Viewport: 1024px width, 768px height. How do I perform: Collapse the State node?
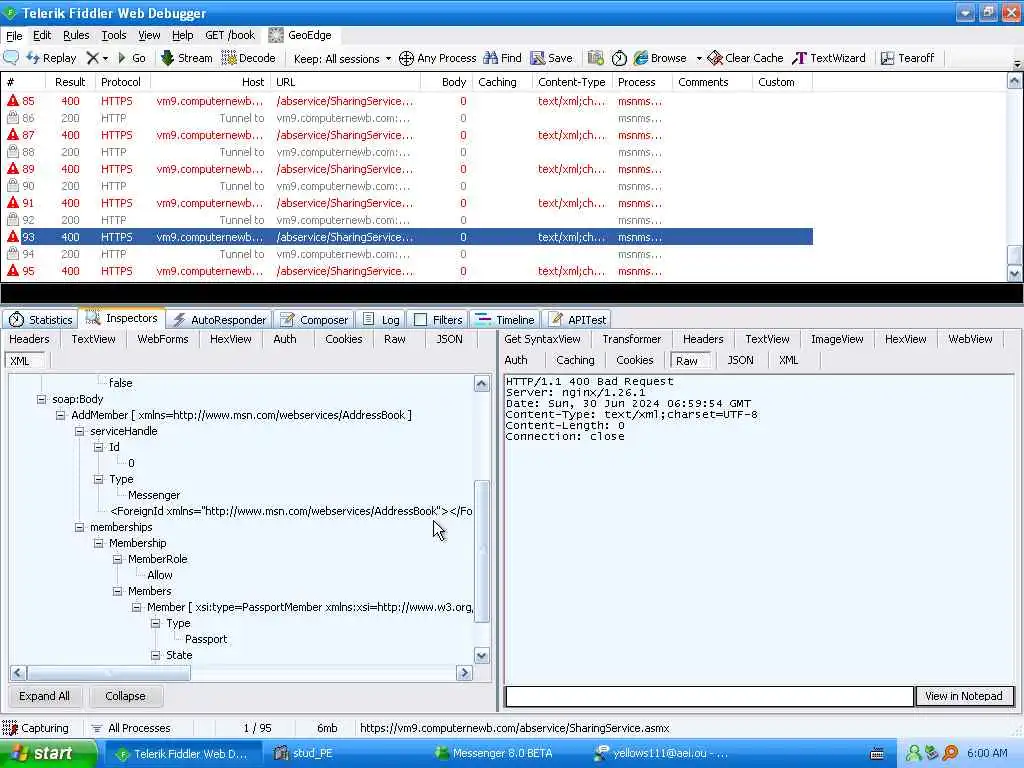coord(155,655)
